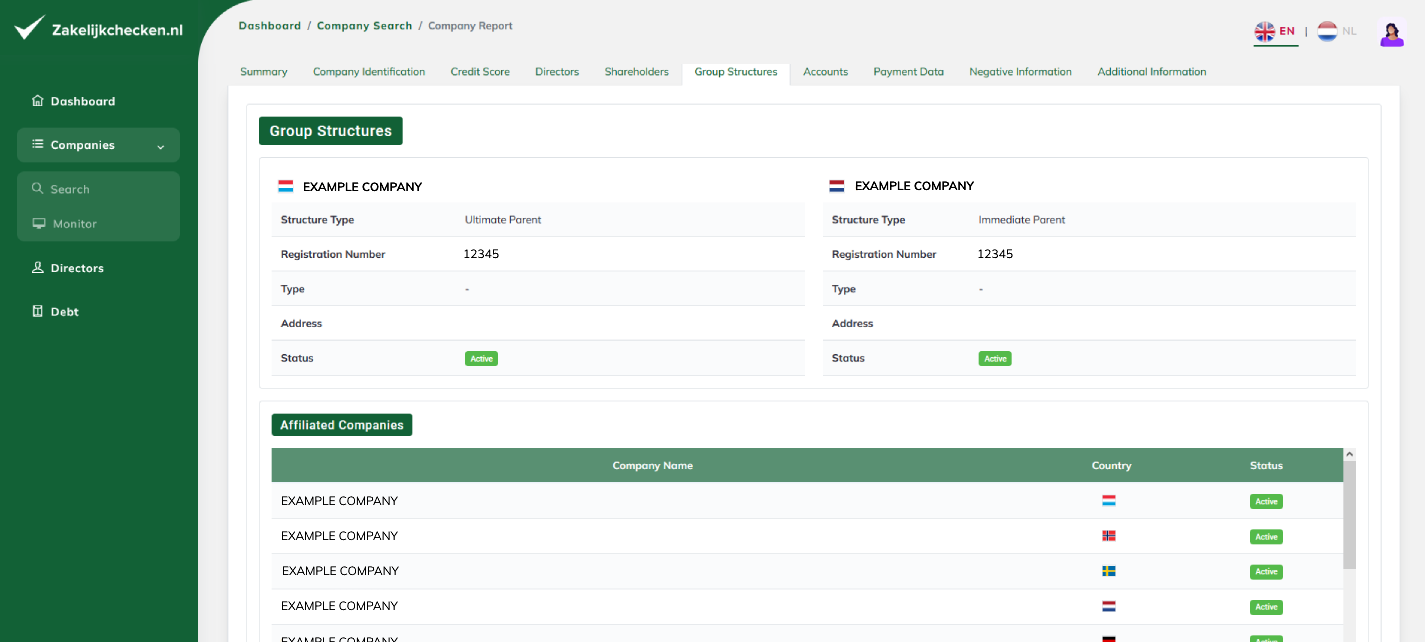The image size is (1425, 642).
Task: Click the Norway flag in Affiliated Companies
Action: (1109, 536)
